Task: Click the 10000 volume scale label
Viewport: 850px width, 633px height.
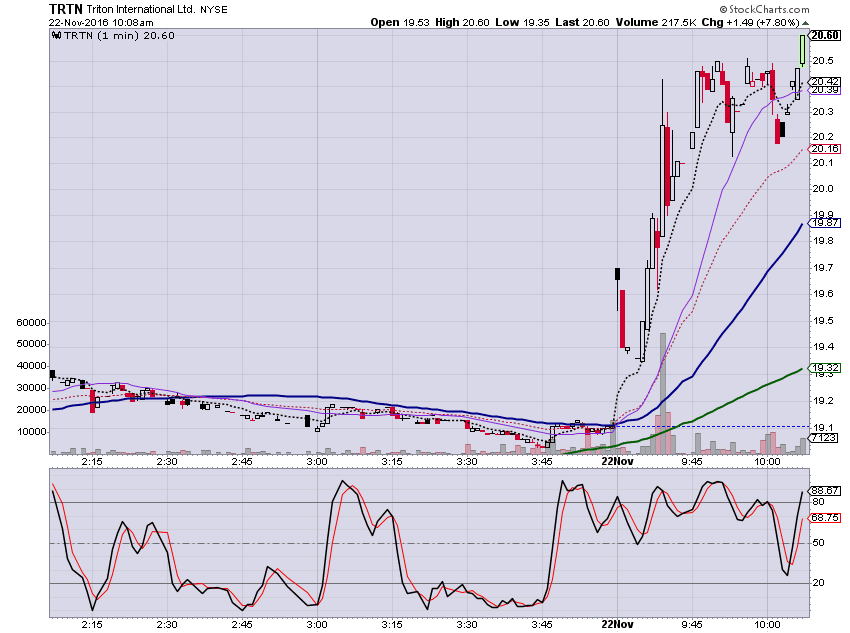Action: 31,432
